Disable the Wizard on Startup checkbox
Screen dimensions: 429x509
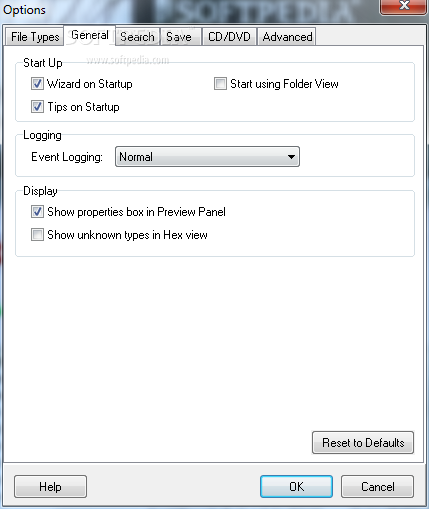[37, 84]
